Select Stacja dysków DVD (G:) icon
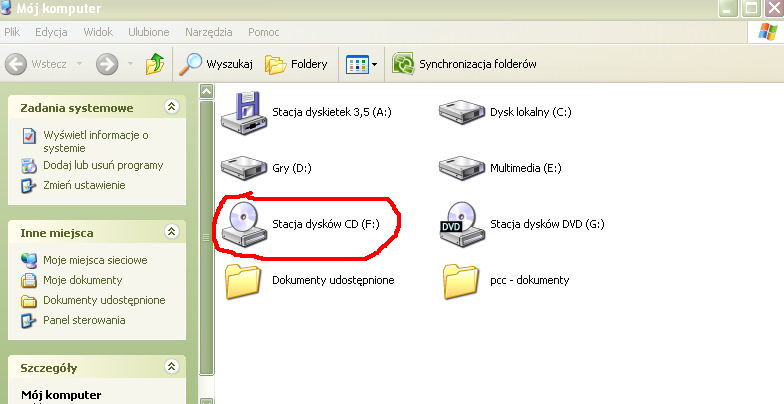Image resolution: width=784 pixels, height=404 pixels. point(462,224)
